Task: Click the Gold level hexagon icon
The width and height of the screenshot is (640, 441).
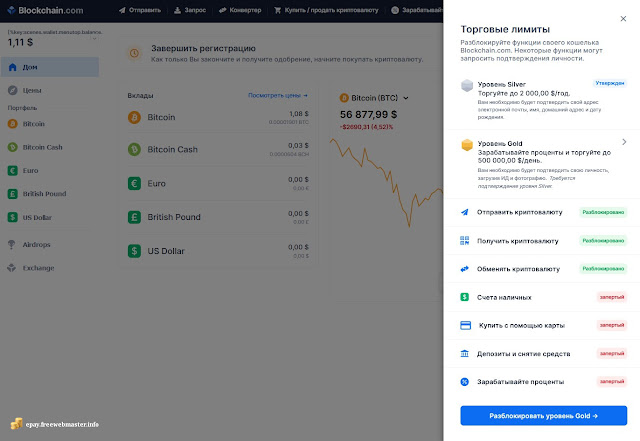Action: click(x=467, y=145)
